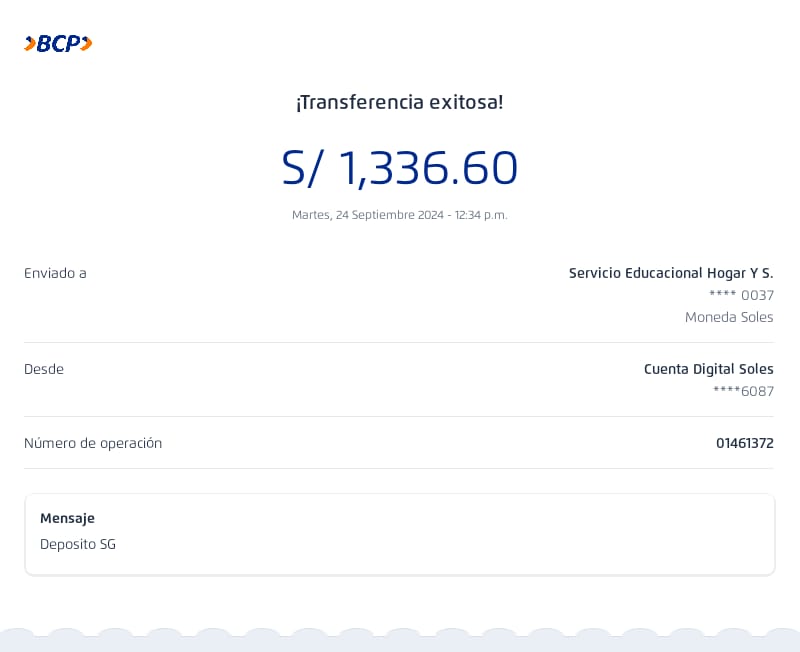Click the Número de operación label
Image resolution: width=800 pixels, height=652 pixels.
coord(93,443)
